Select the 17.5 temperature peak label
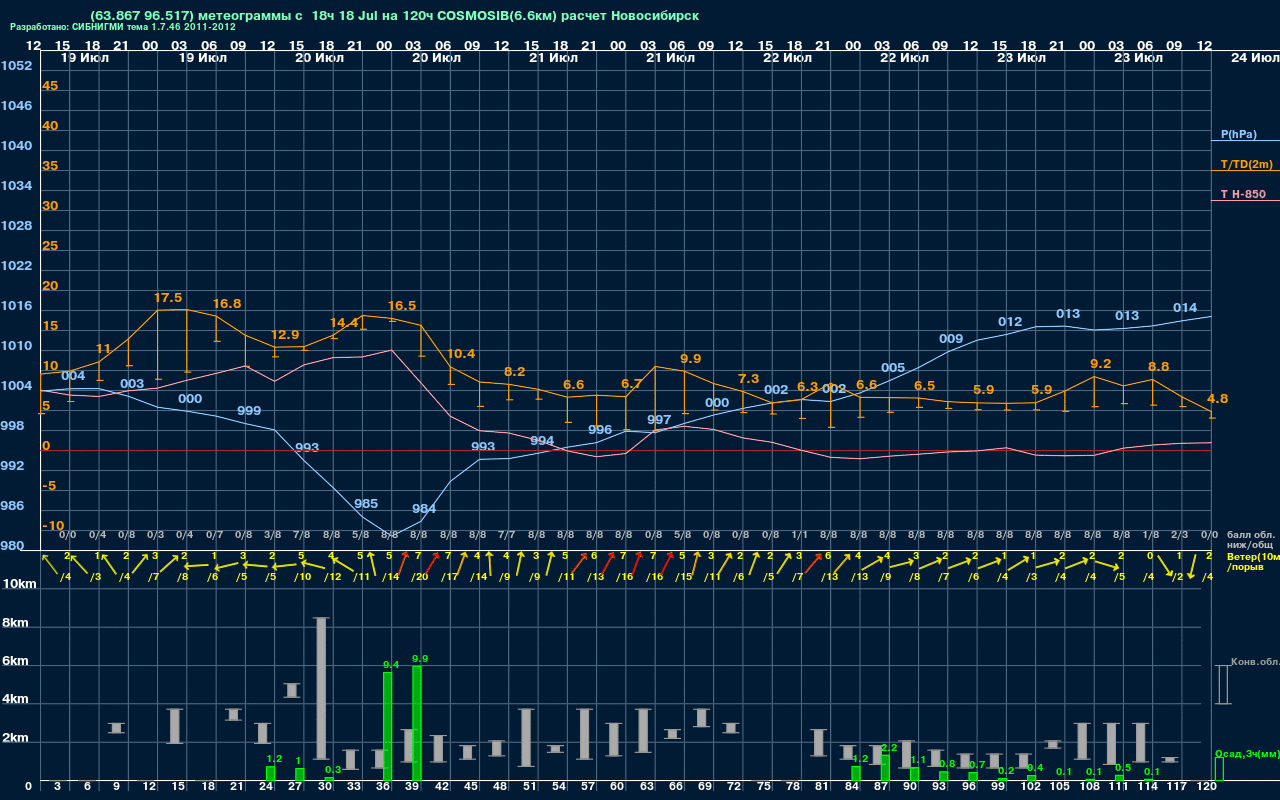Screen dimensions: 1280x800 pyautogui.click(x=168, y=298)
